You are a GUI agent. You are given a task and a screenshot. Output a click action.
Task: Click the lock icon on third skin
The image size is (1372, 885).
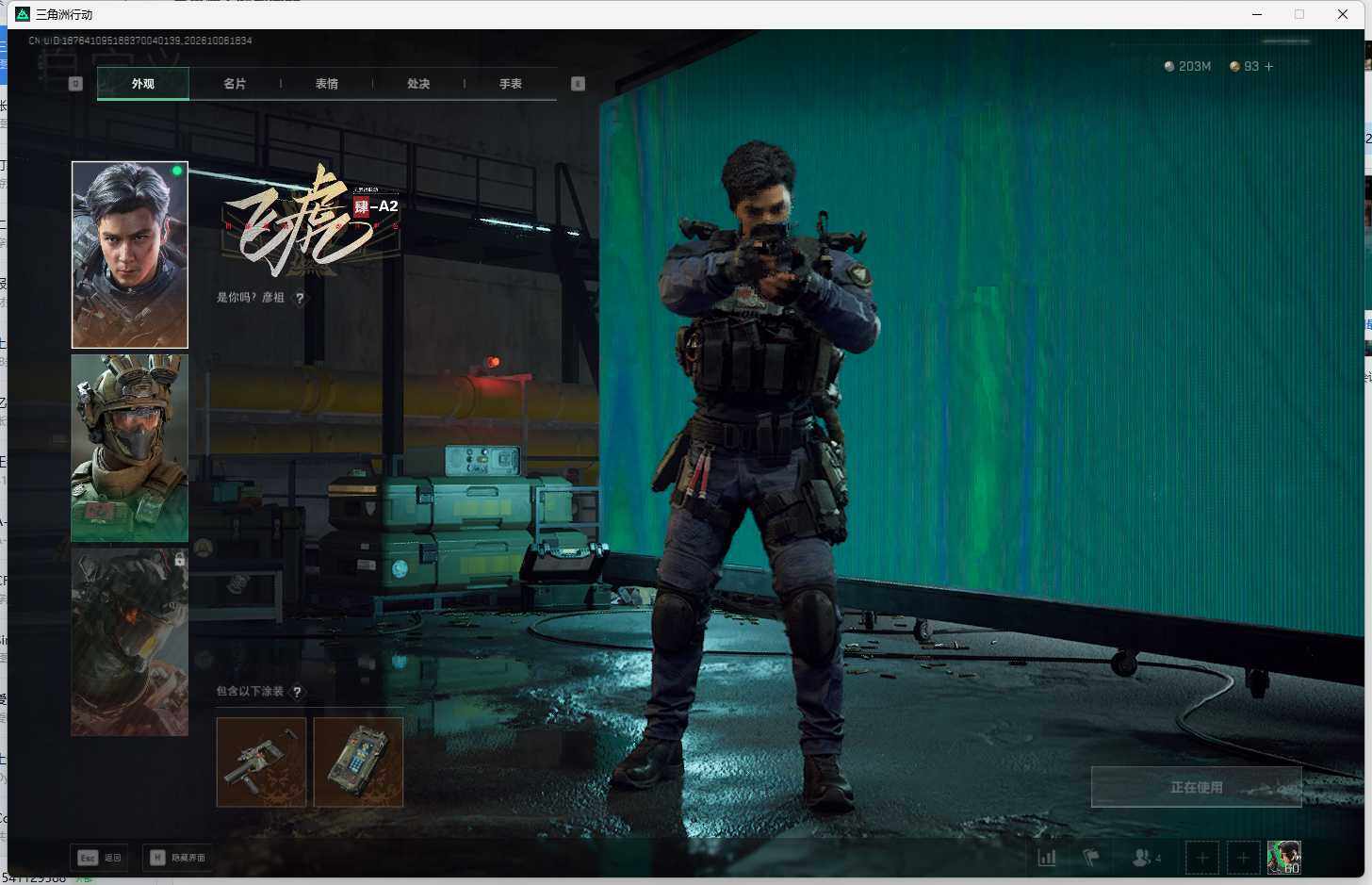179,560
